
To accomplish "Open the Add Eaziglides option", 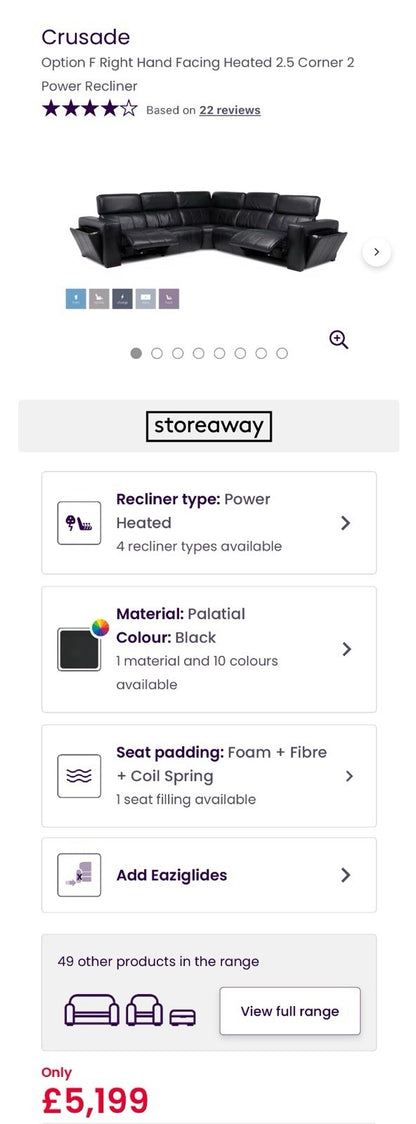I will 209,875.
